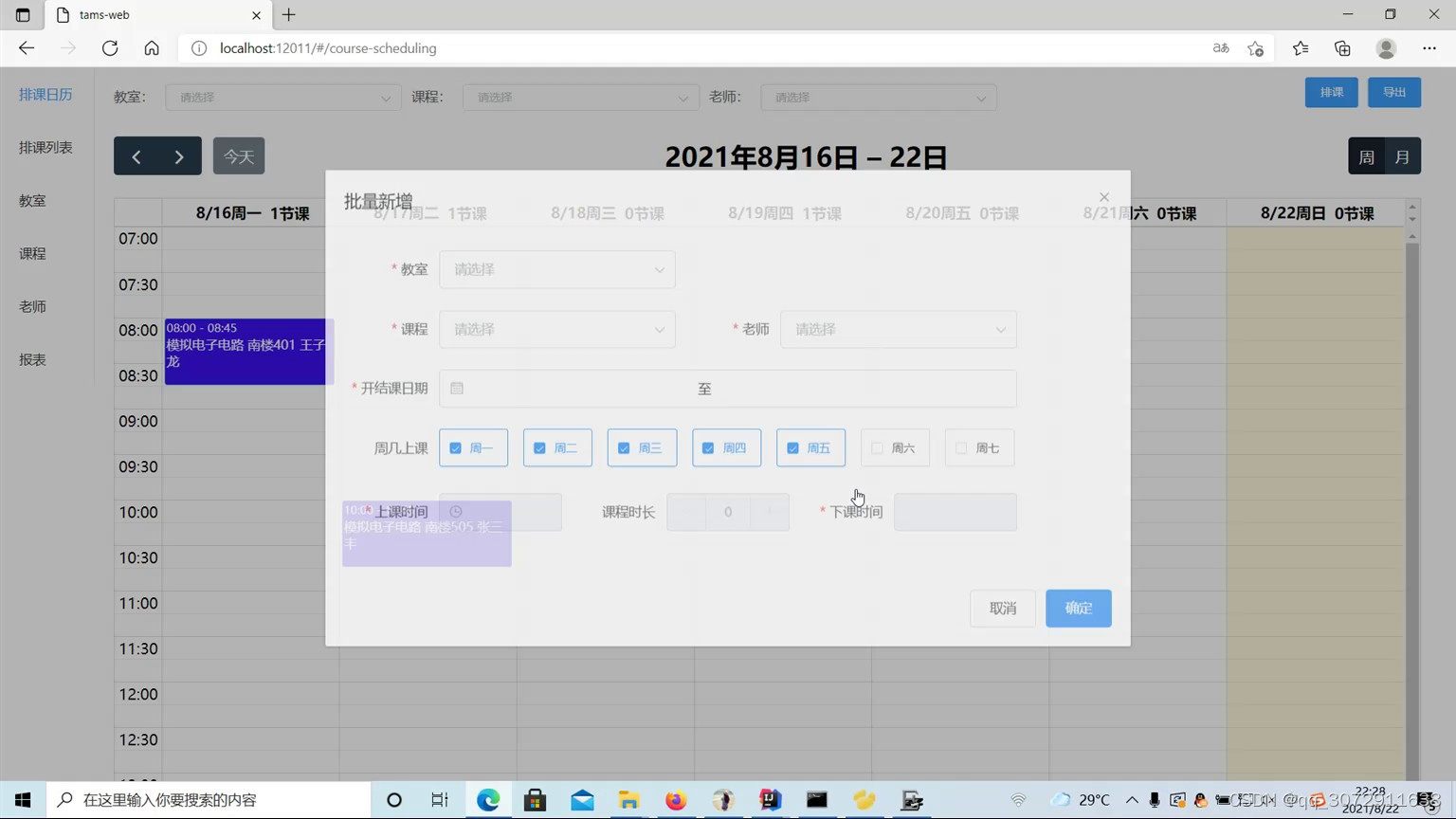Click the 8/22周日 column header

click(1317, 213)
